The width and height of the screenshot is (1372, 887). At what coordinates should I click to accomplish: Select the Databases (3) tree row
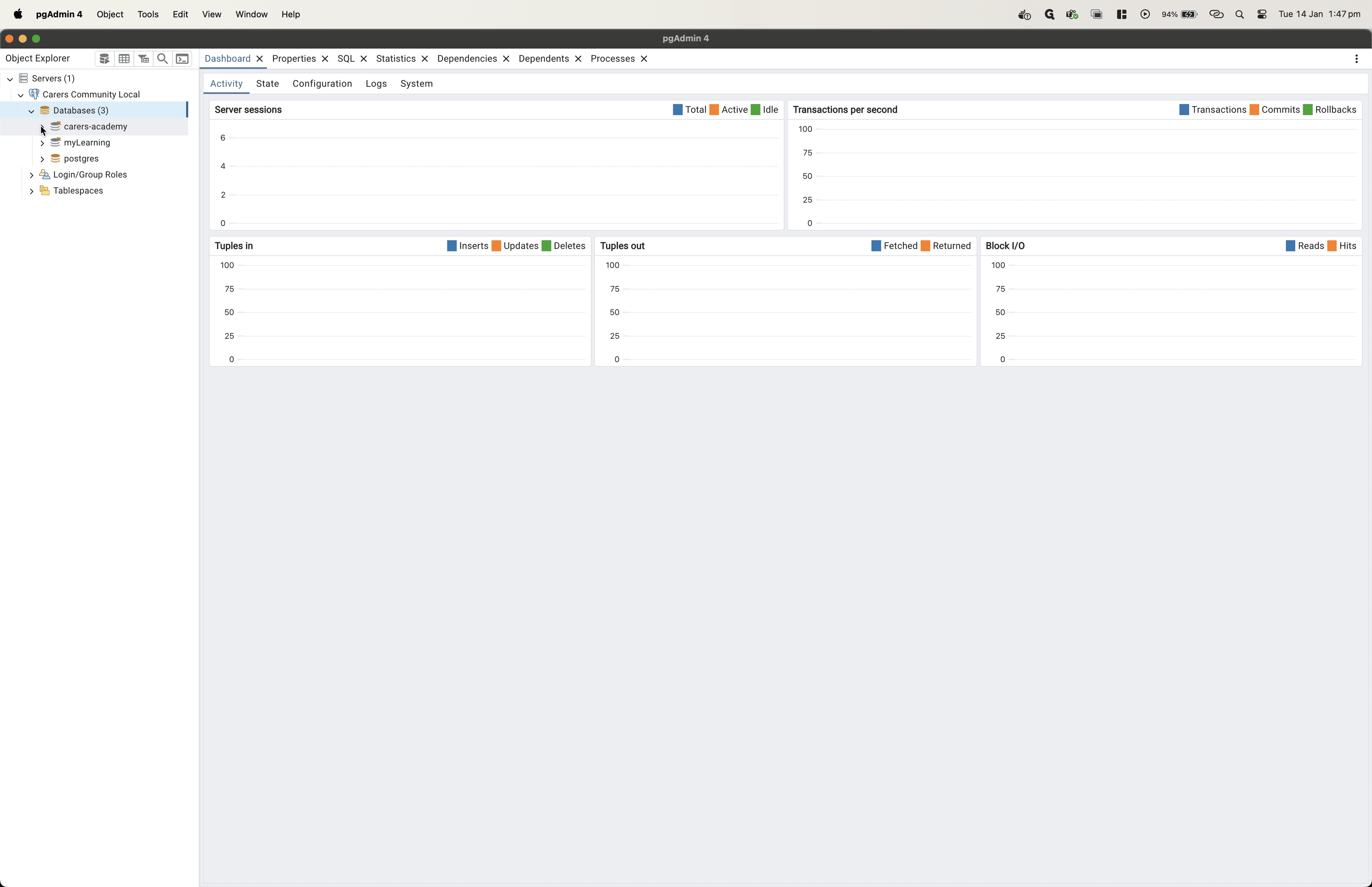point(94,110)
